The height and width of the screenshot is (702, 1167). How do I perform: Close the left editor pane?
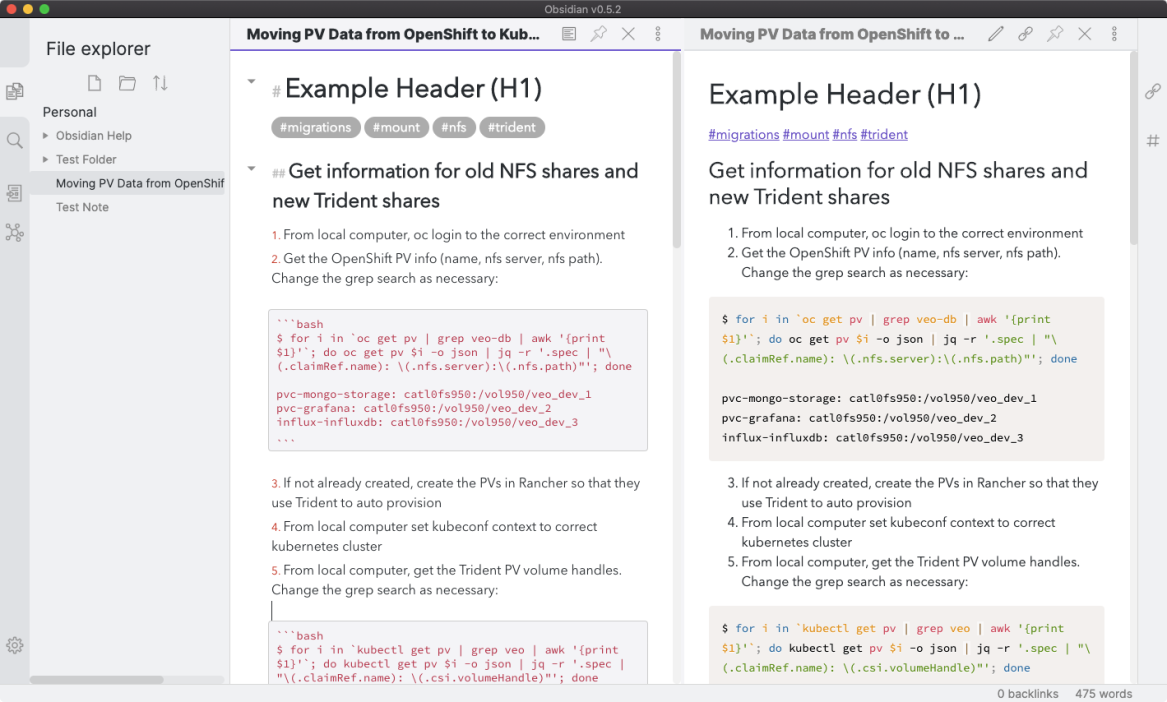pyautogui.click(x=628, y=33)
